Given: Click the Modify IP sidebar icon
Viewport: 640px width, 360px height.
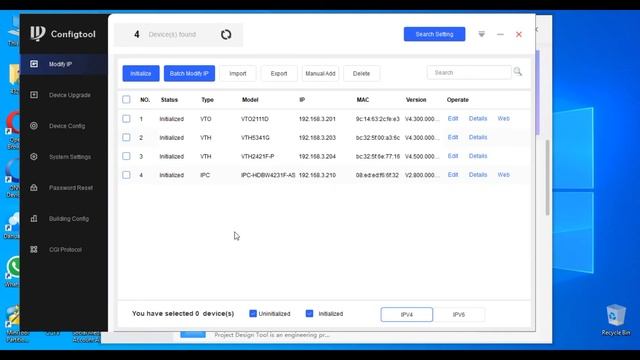Looking at the screenshot, I should point(34,64).
